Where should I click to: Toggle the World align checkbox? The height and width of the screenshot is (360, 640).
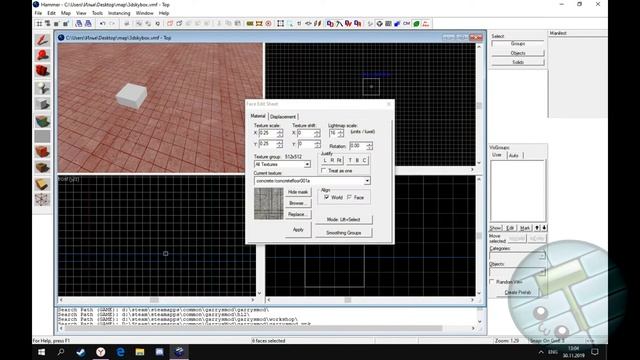[x=327, y=197]
